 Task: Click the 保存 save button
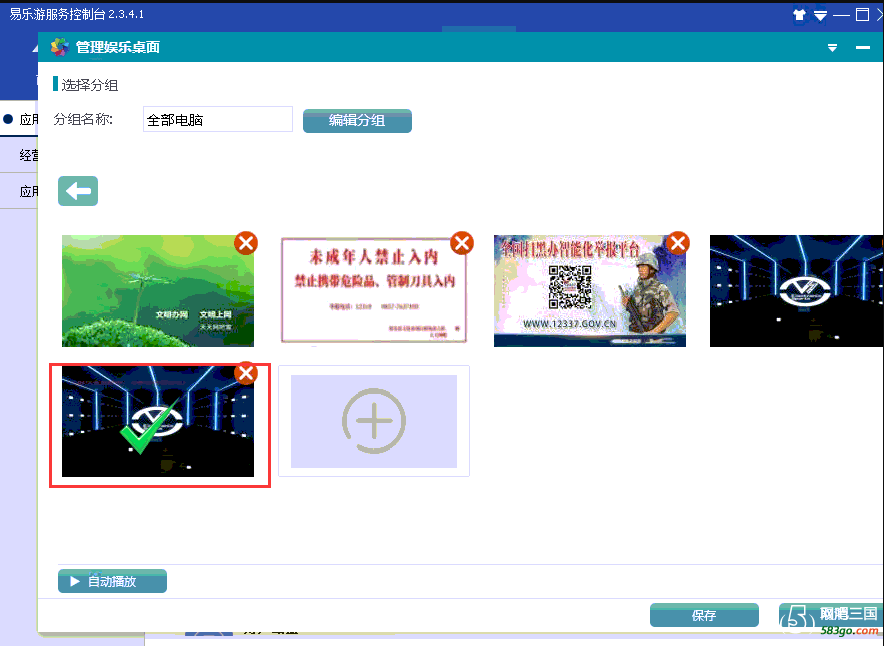(704, 615)
